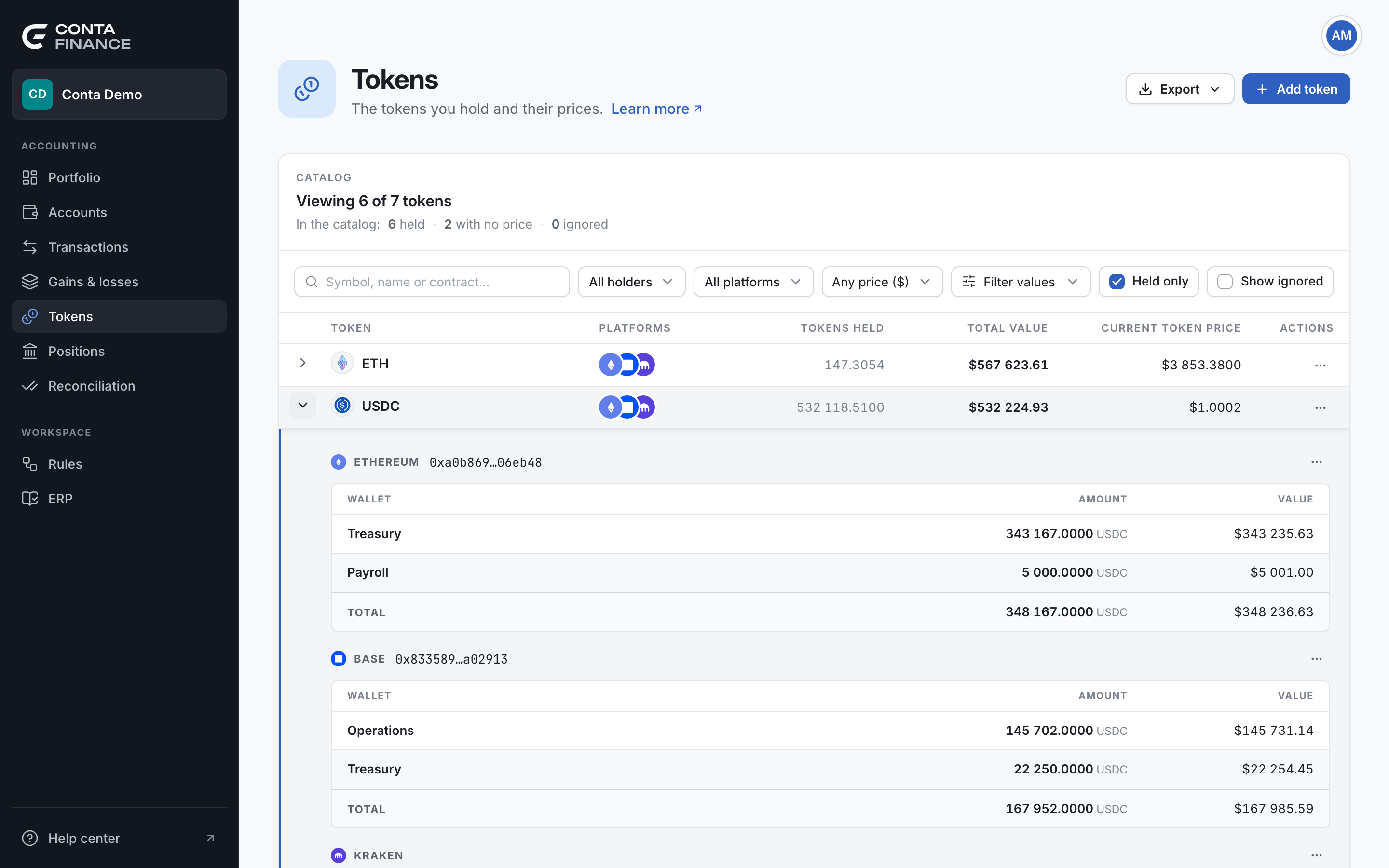Open actions menu for ETH row

pos(1320,365)
